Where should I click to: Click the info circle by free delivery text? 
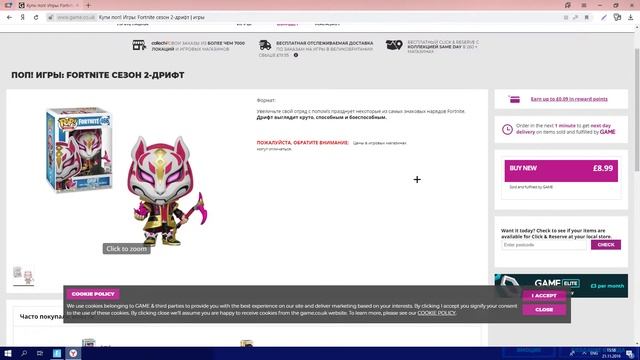coord(296,55)
